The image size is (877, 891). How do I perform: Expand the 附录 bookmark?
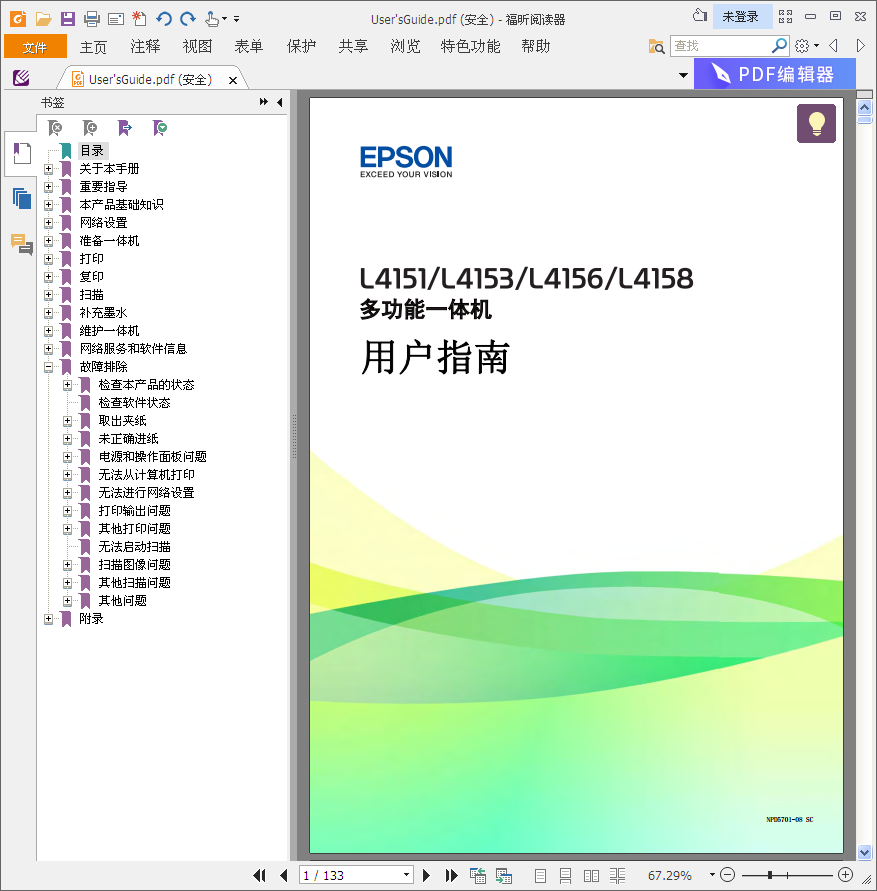pyautogui.click(x=48, y=619)
